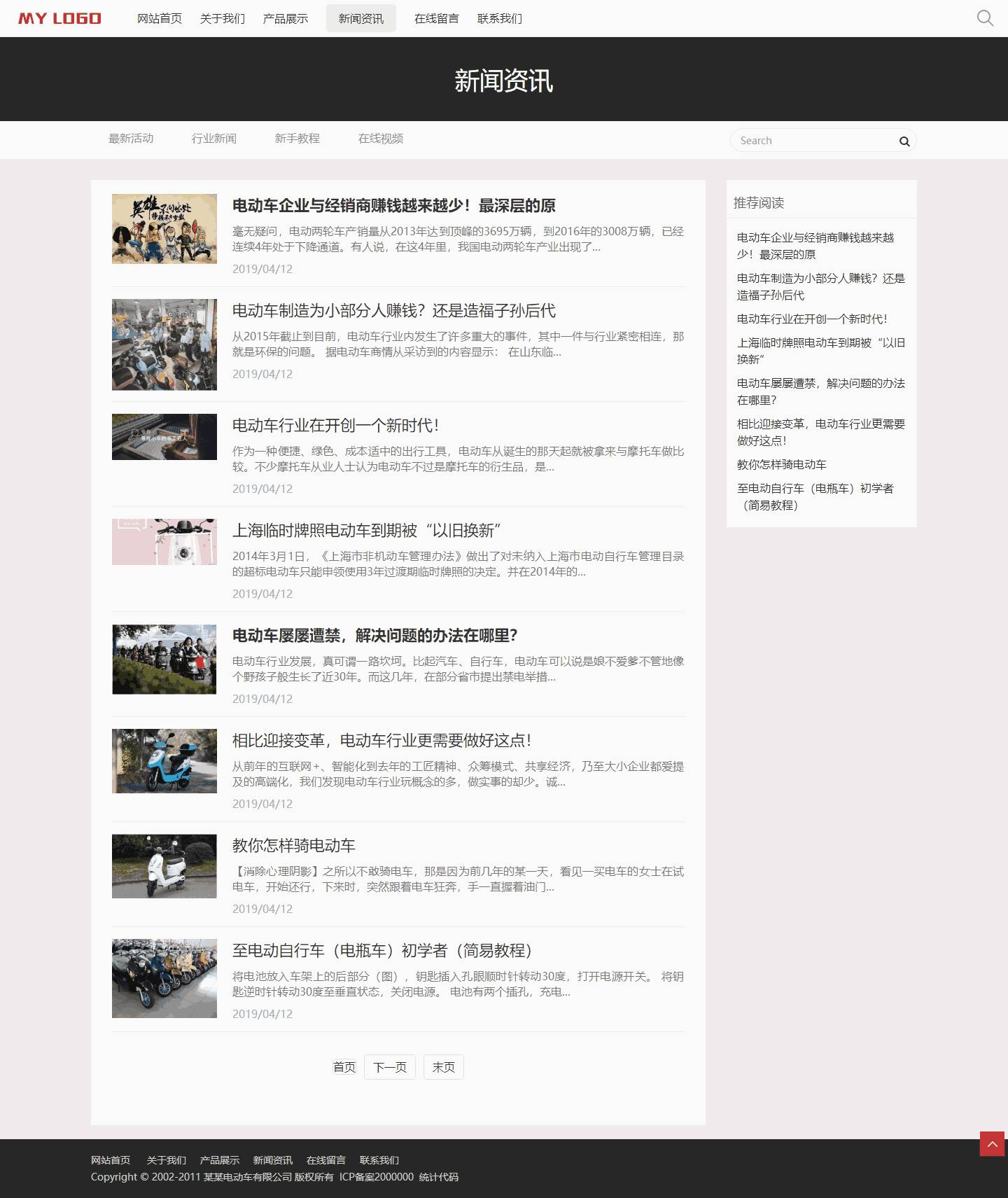1008x1198 pixels.
Task: Click the summary starting 毫无疑问，电动两轮车产销量
Action: coord(458,239)
